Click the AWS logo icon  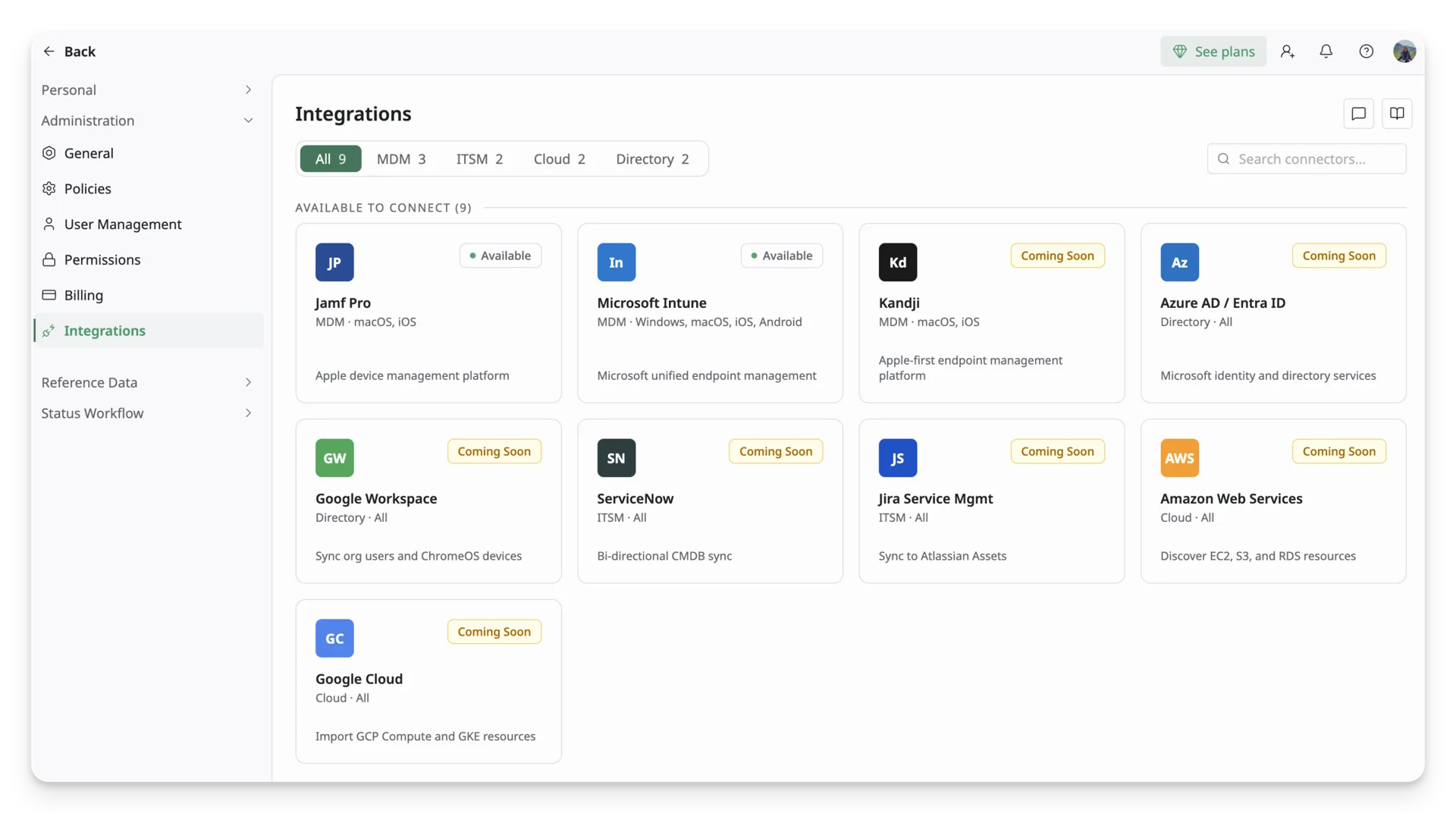click(x=1180, y=458)
